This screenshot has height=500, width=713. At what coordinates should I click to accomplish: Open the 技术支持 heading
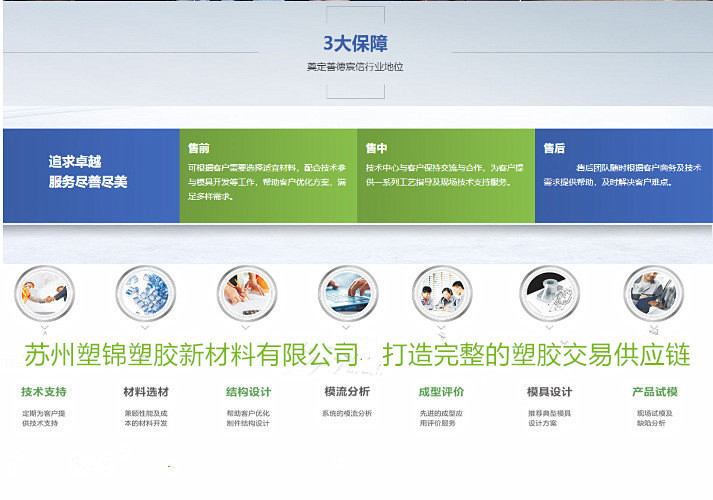[44, 392]
